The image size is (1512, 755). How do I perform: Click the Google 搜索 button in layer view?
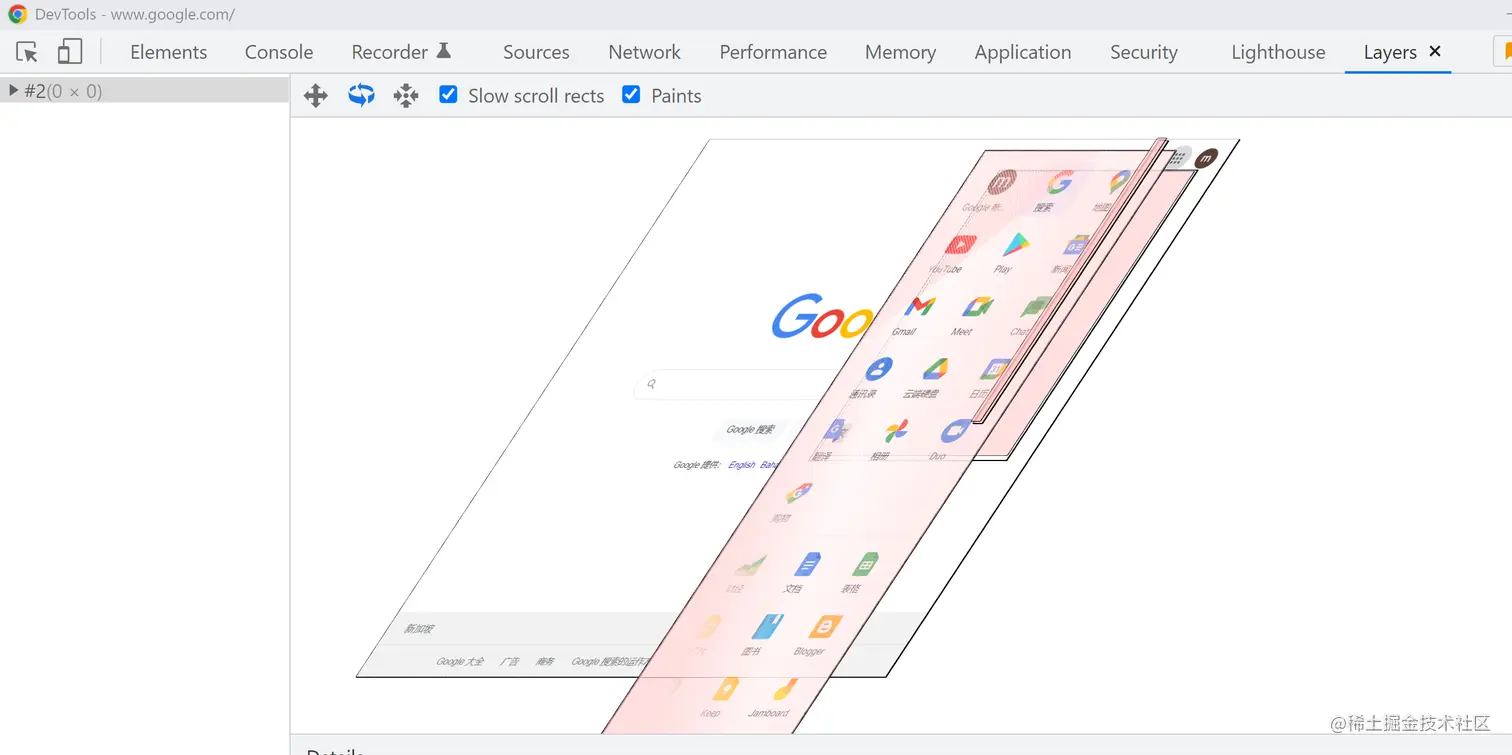coord(750,430)
